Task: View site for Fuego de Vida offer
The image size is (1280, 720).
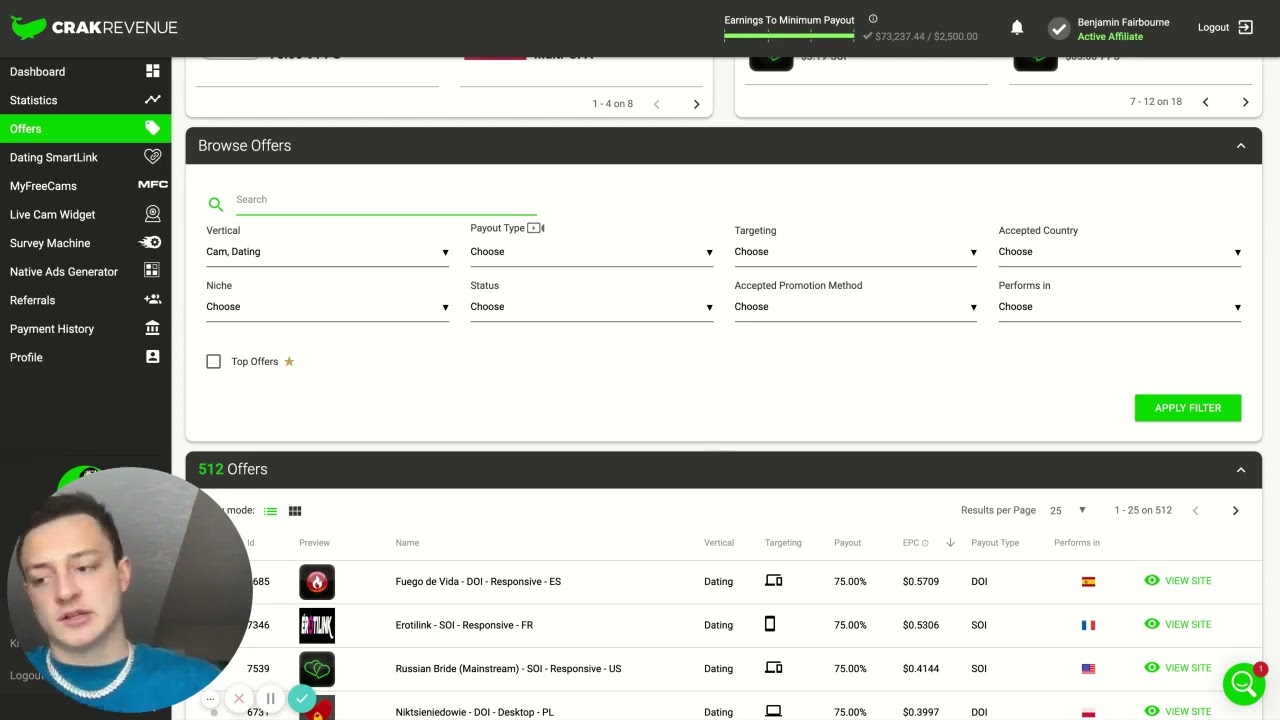Action: pyautogui.click(x=1177, y=580)
